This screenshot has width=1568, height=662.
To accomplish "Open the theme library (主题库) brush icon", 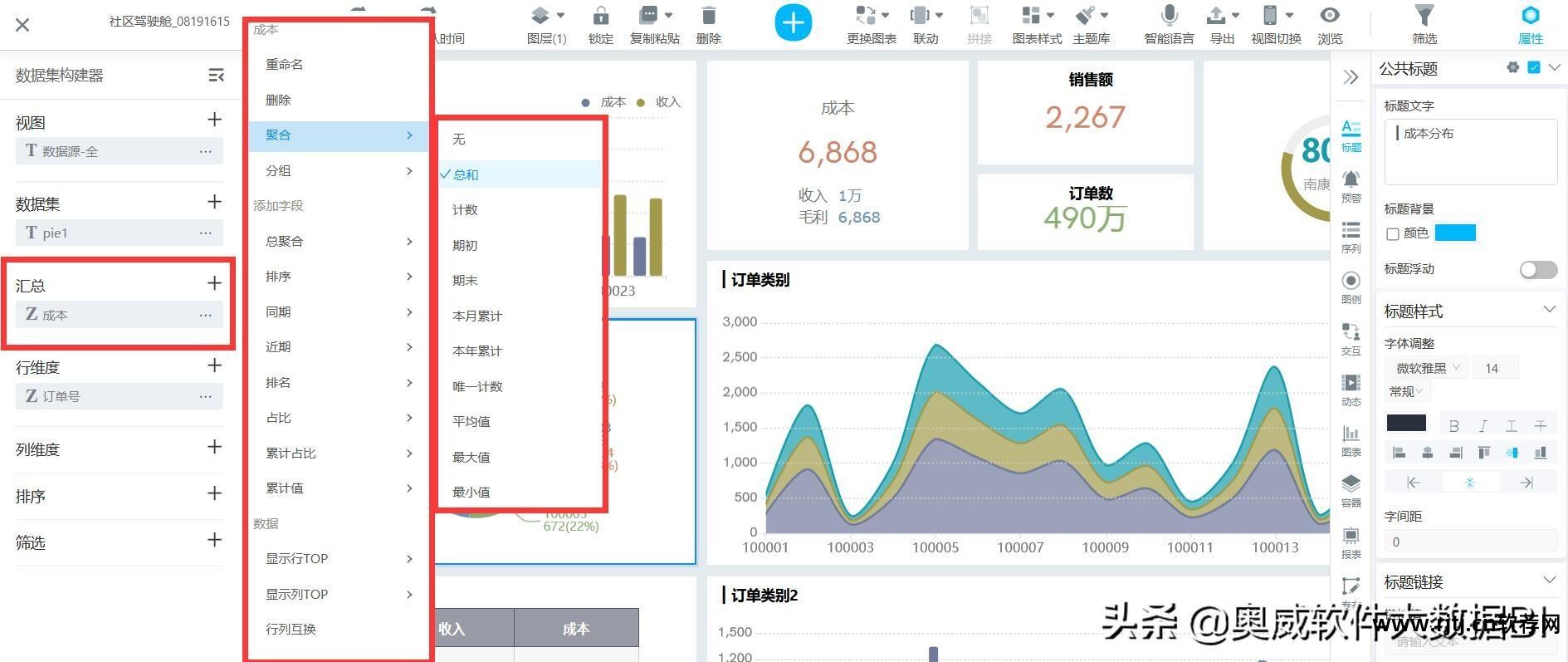I will 1086,16.
